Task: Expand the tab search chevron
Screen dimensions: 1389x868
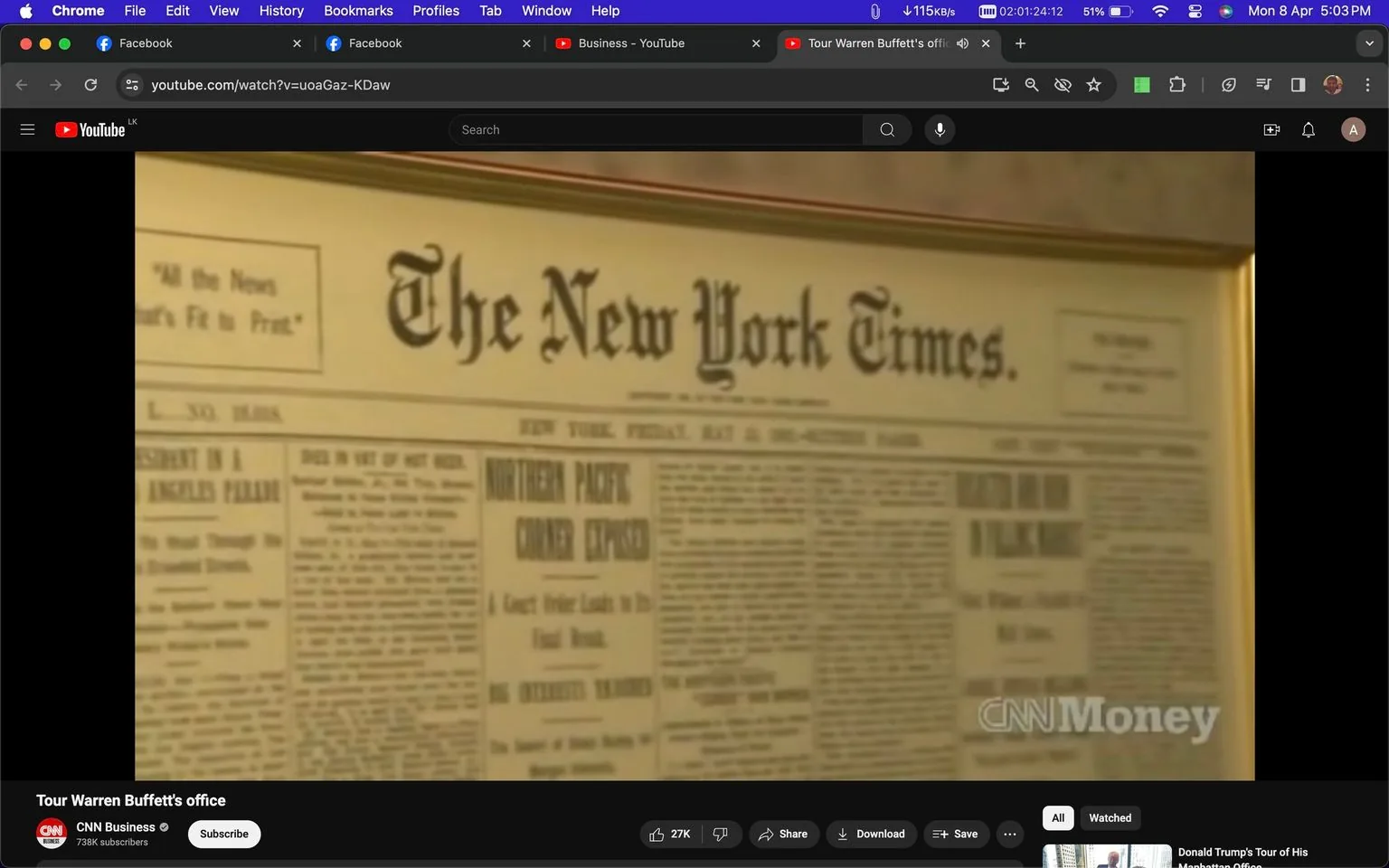Action: pyautogui.click(x=1370, y=42)
